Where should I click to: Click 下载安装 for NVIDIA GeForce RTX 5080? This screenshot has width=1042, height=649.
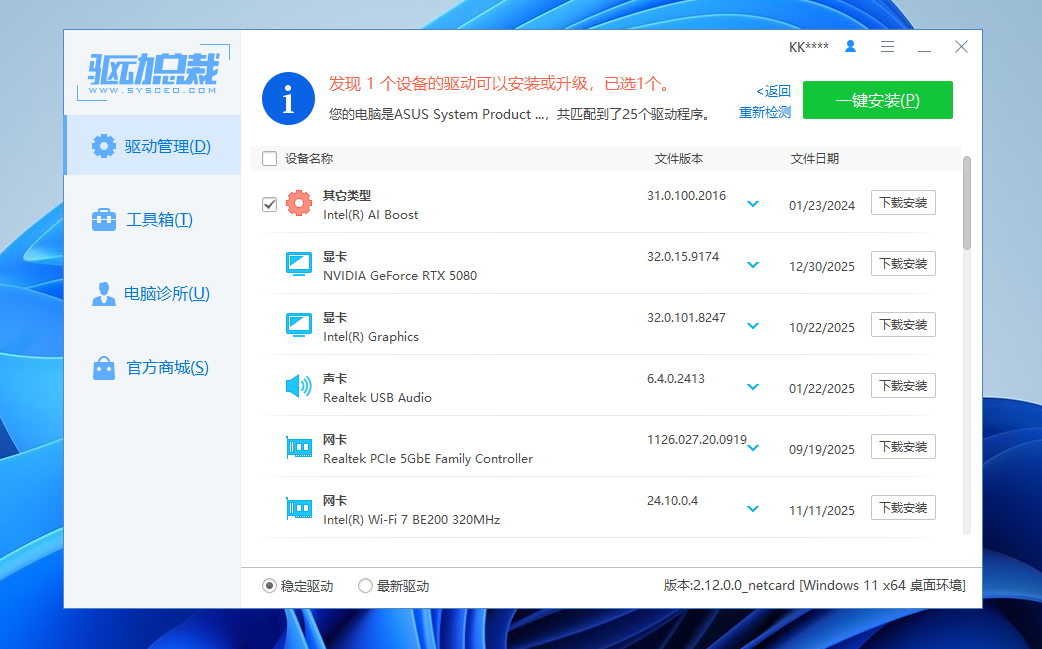click(903, 264)
